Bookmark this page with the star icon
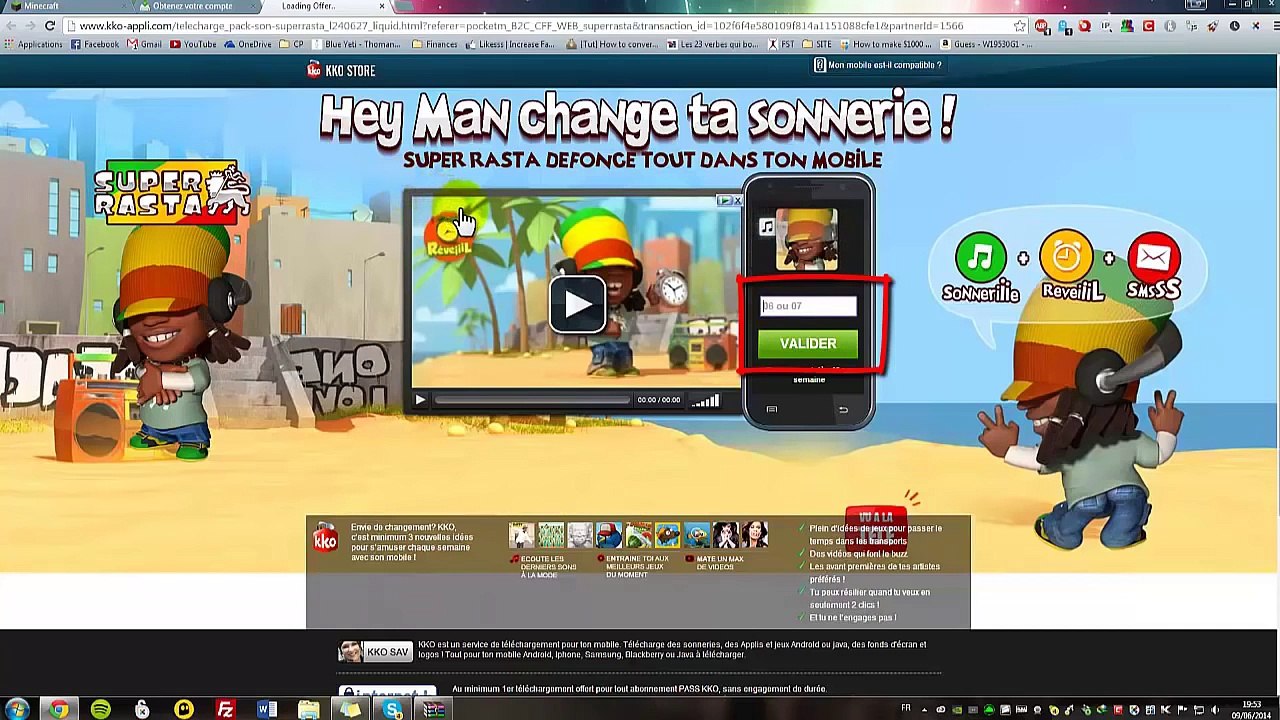1280x720 pixels. tap(1019, 26)
